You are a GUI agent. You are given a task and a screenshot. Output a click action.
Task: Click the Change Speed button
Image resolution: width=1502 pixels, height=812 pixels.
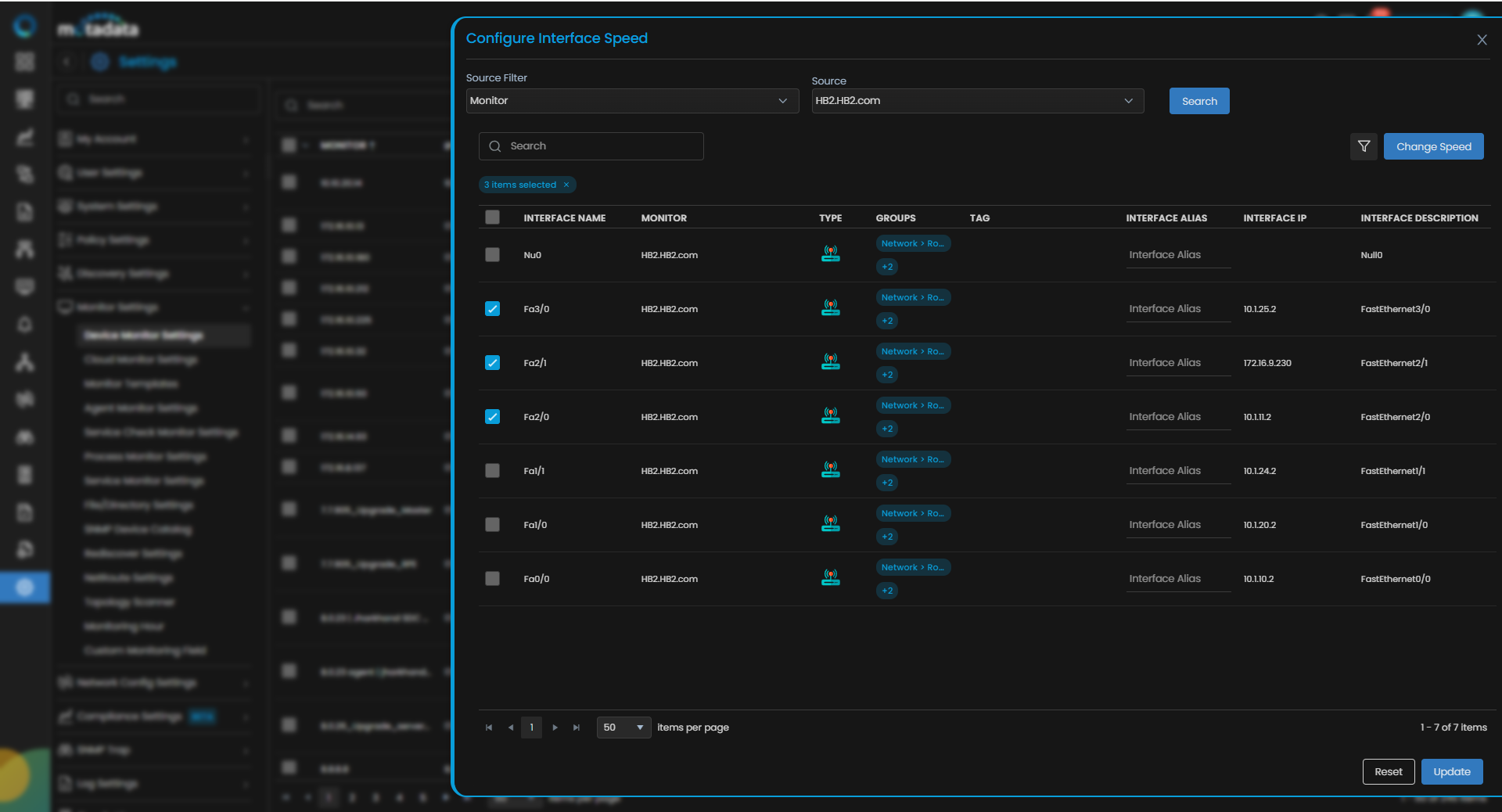[1433, 146]
